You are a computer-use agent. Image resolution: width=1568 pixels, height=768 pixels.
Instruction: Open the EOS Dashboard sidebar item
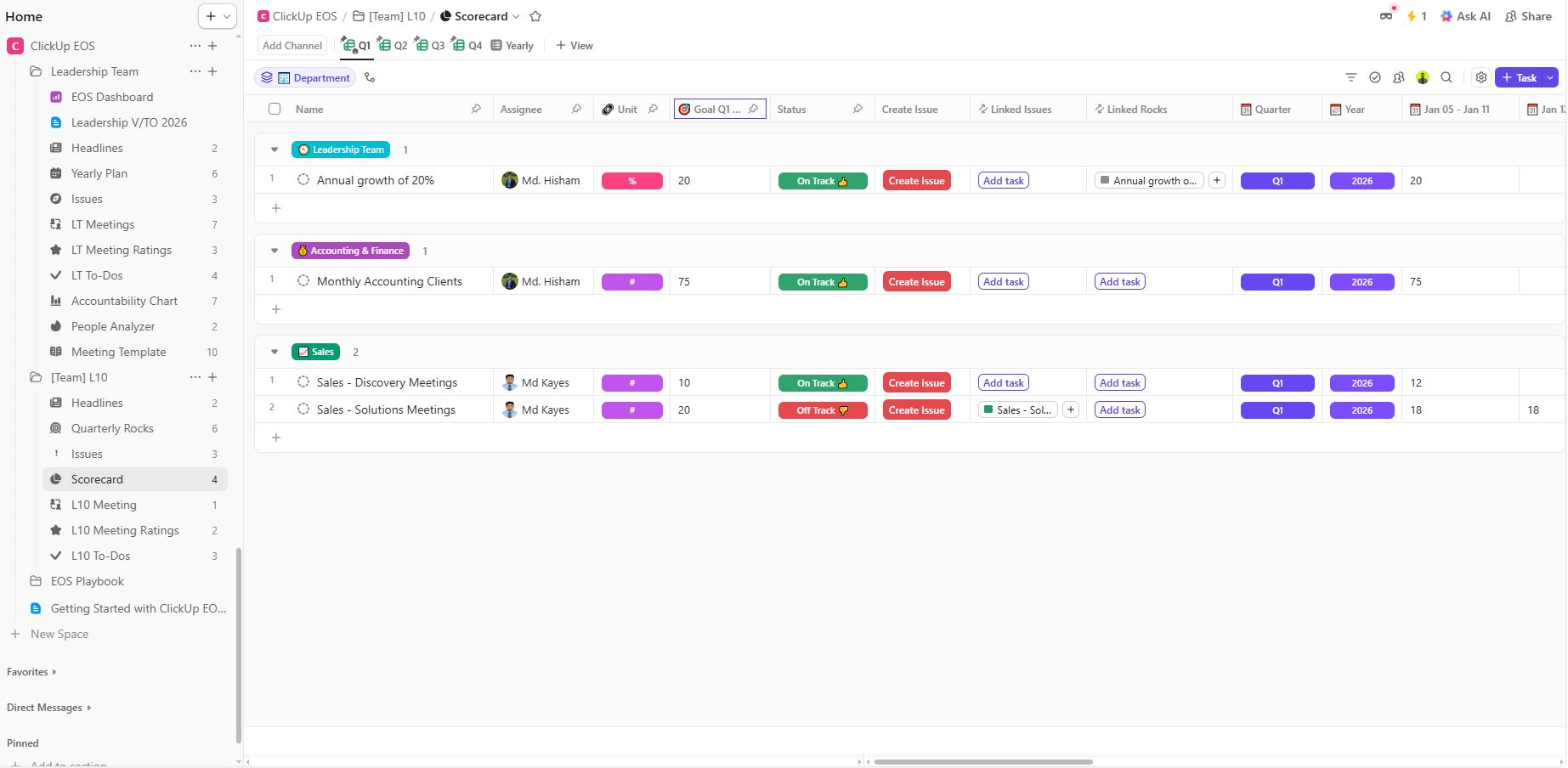tap(111, 97)
